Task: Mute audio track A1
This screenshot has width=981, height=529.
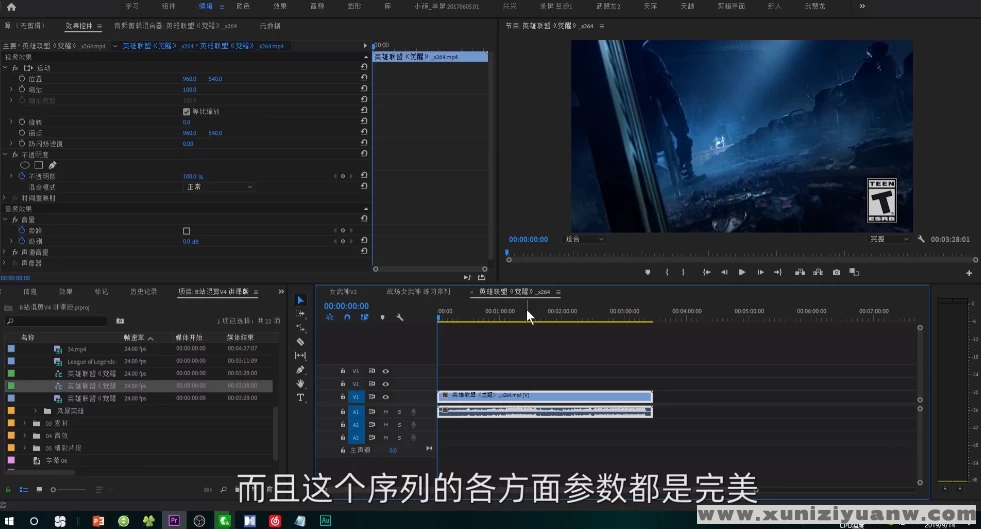Action: (386, 411)
